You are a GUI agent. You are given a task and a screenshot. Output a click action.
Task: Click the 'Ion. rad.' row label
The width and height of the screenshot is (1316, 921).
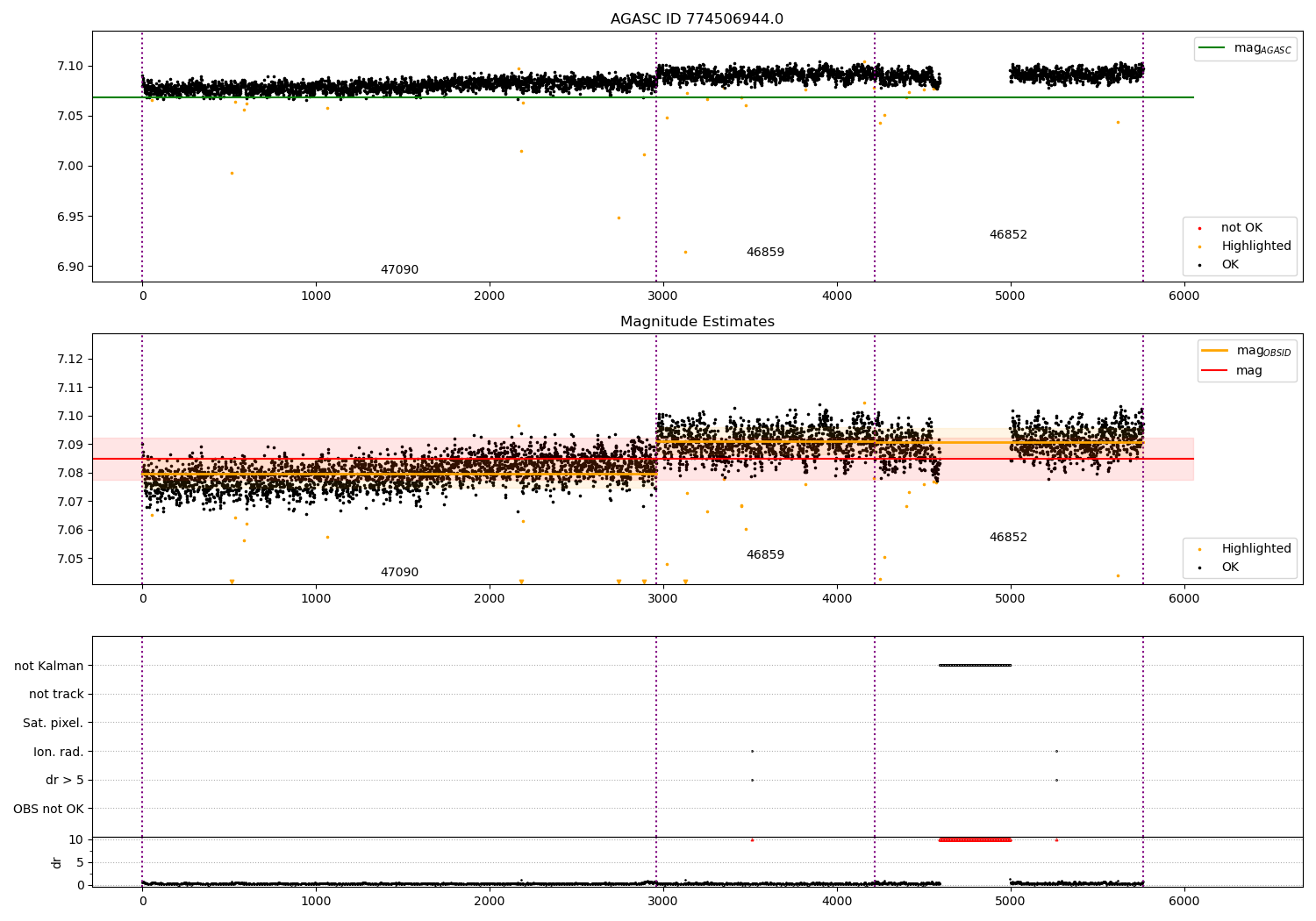[x=59, y=752]
